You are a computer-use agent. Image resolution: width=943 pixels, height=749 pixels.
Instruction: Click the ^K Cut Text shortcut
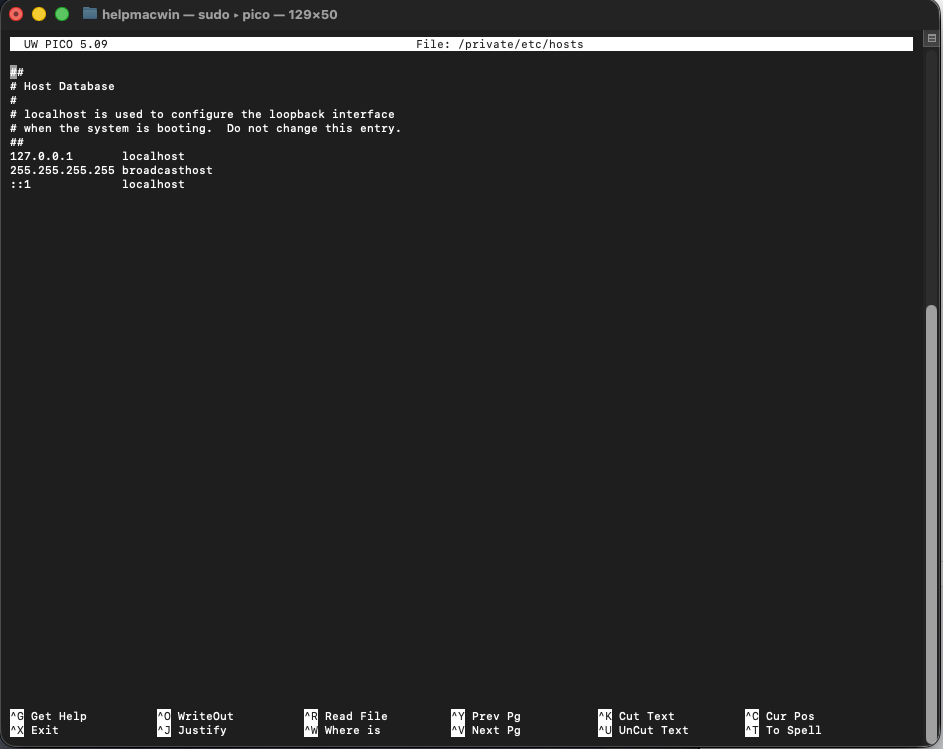click(x=636, y=716)
